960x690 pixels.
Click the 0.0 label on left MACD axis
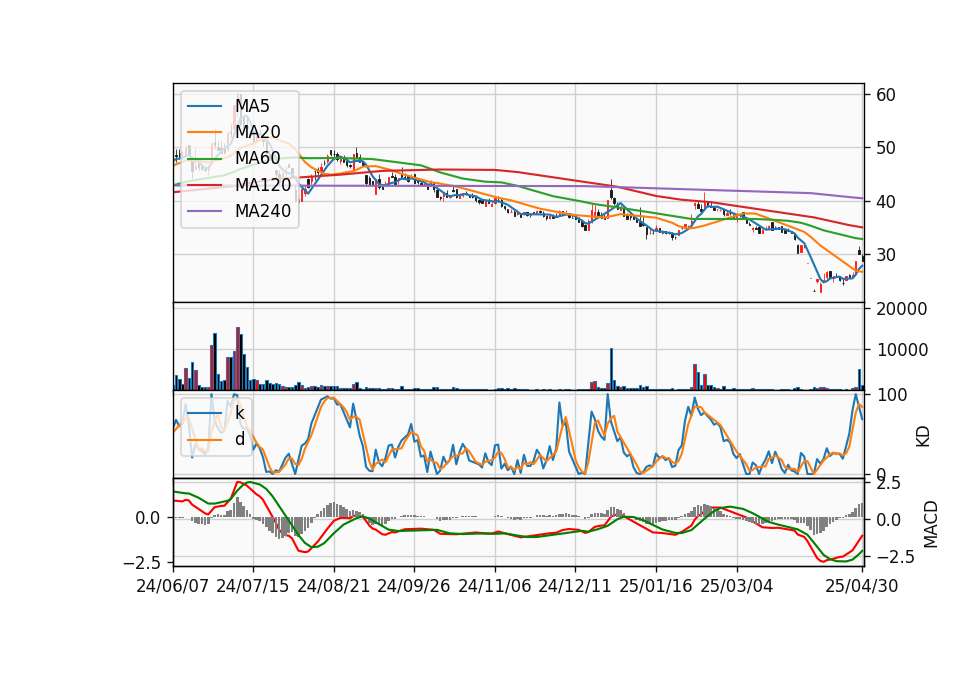click(148, 518)
